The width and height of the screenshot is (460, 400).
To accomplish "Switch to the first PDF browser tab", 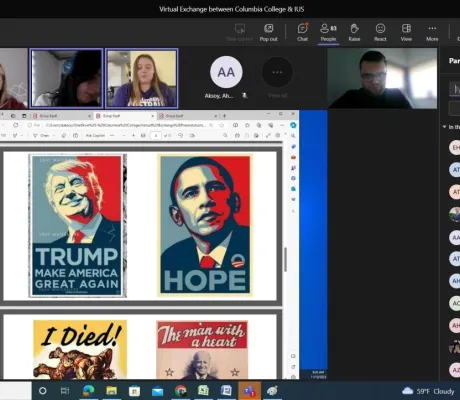I will [61, 116].
